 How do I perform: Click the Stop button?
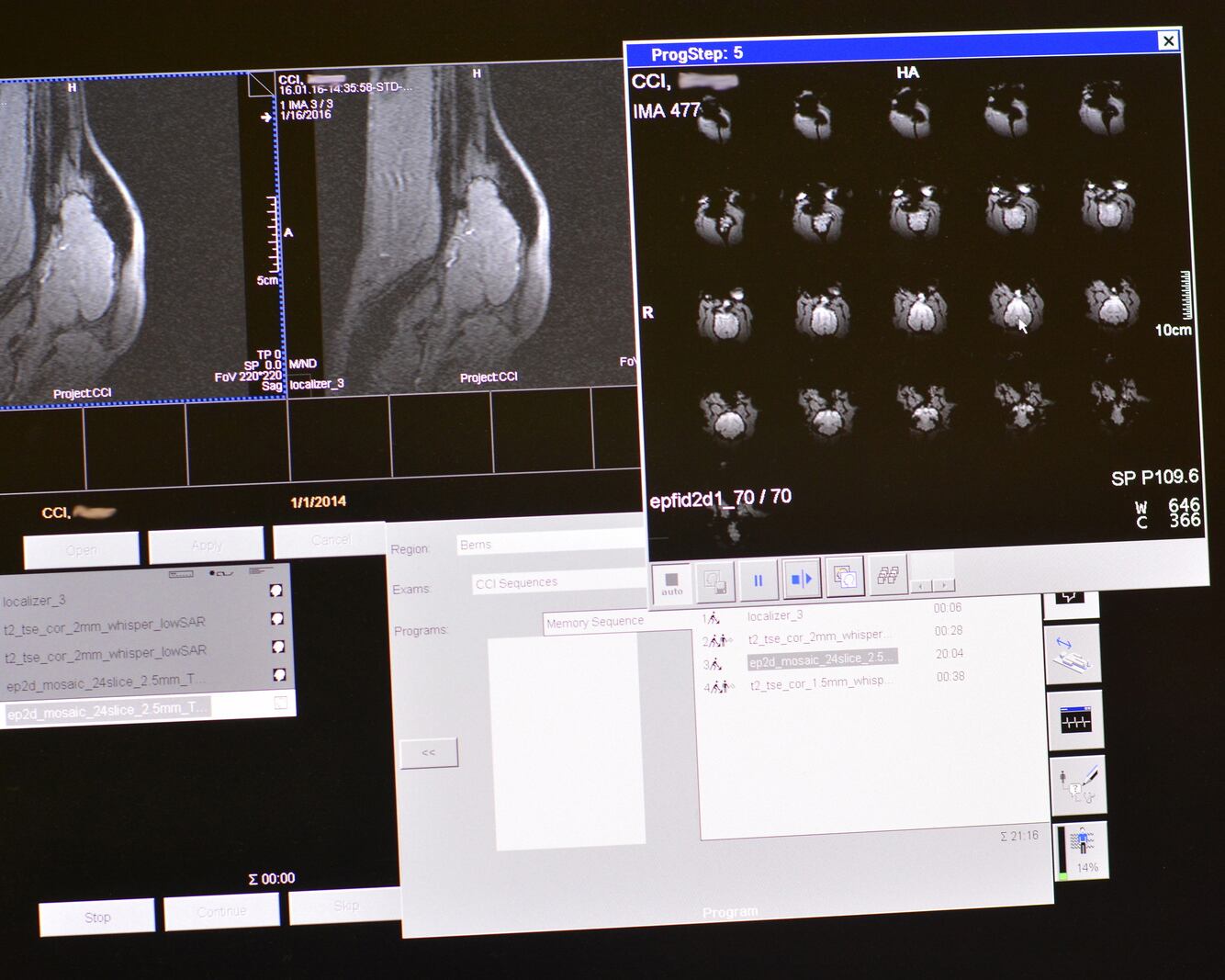[x=97, y=918]
